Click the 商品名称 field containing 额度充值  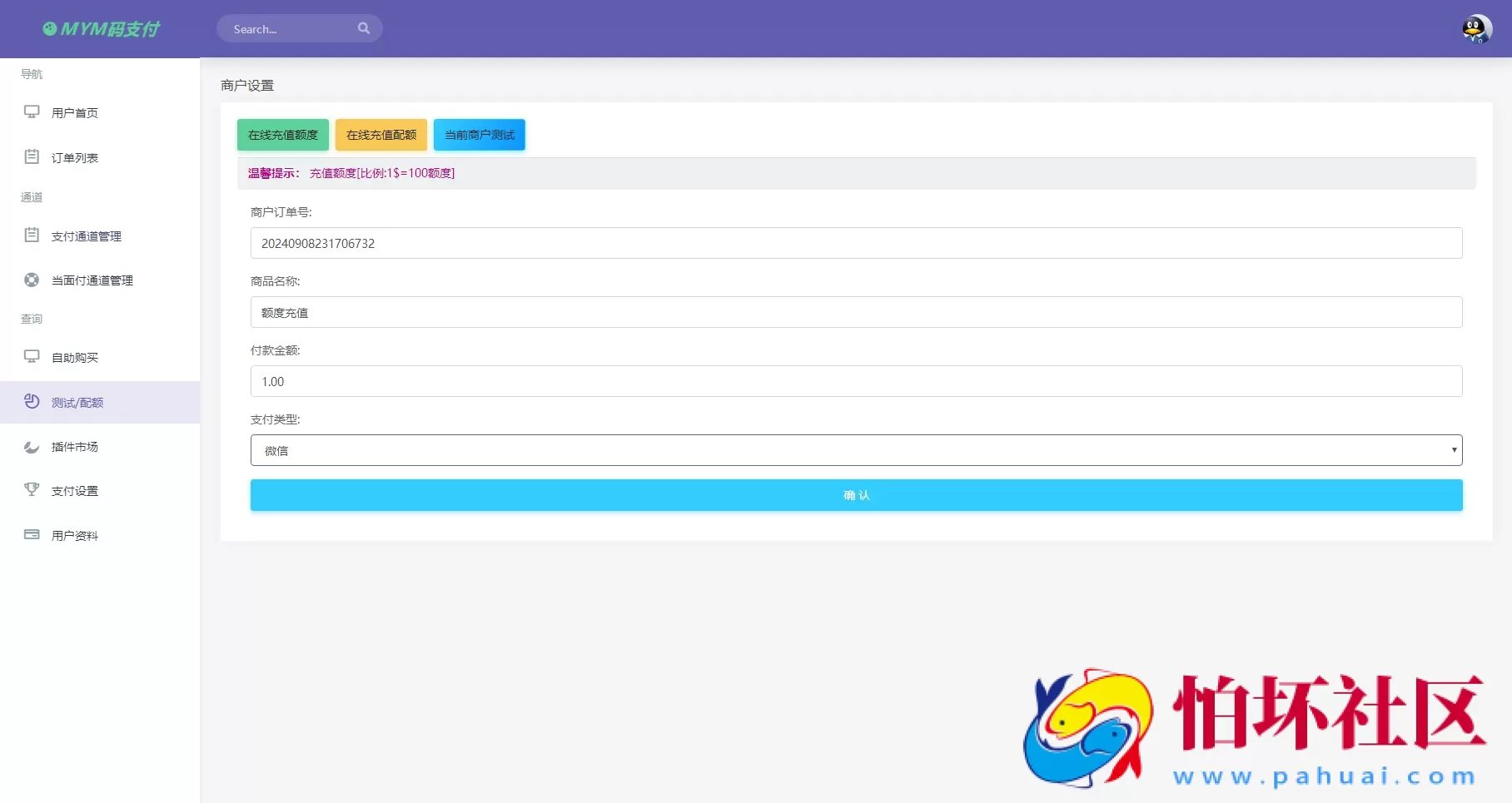coord(856,312)
